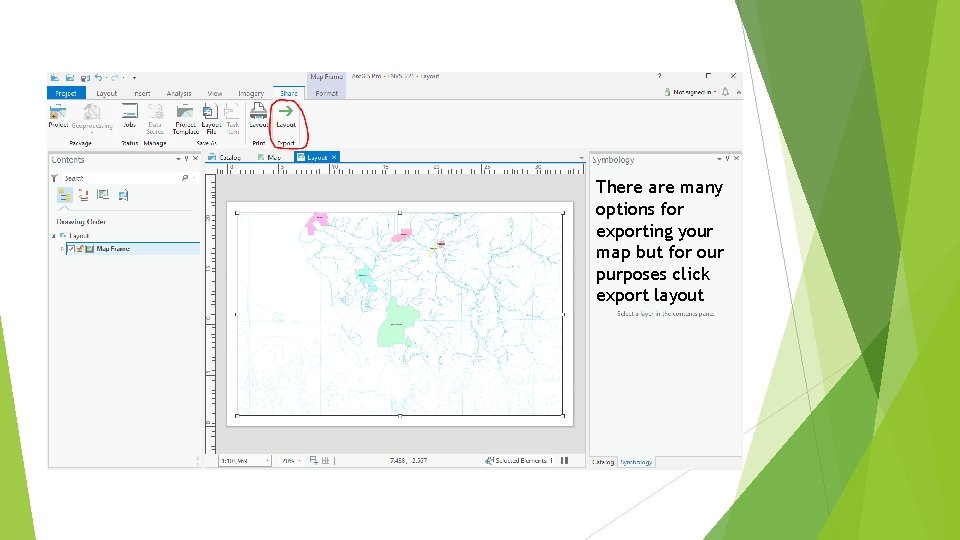Toggle snapping icon in layout status bar
The image size is (960, 540).
[314, 460]
